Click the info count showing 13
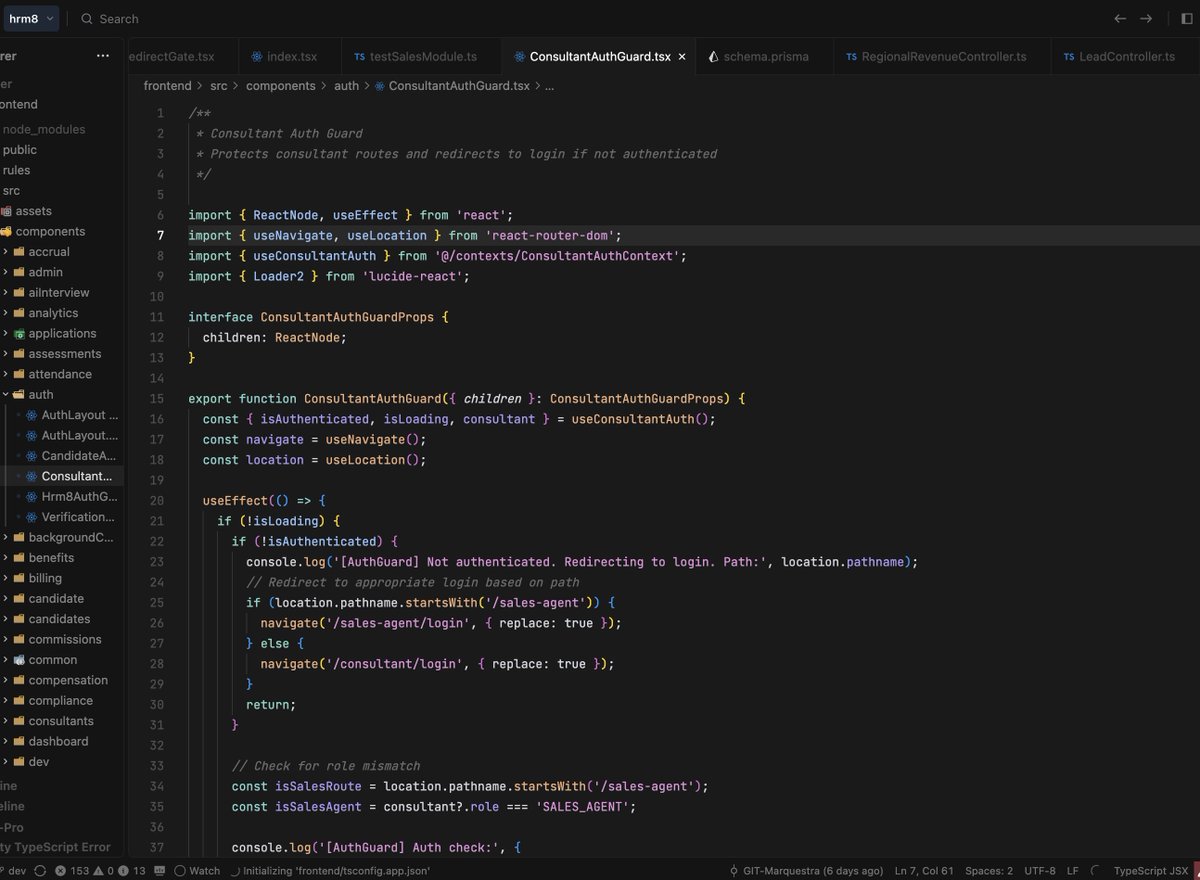The width and height of the screenshot is (1200, 880). 131,870
